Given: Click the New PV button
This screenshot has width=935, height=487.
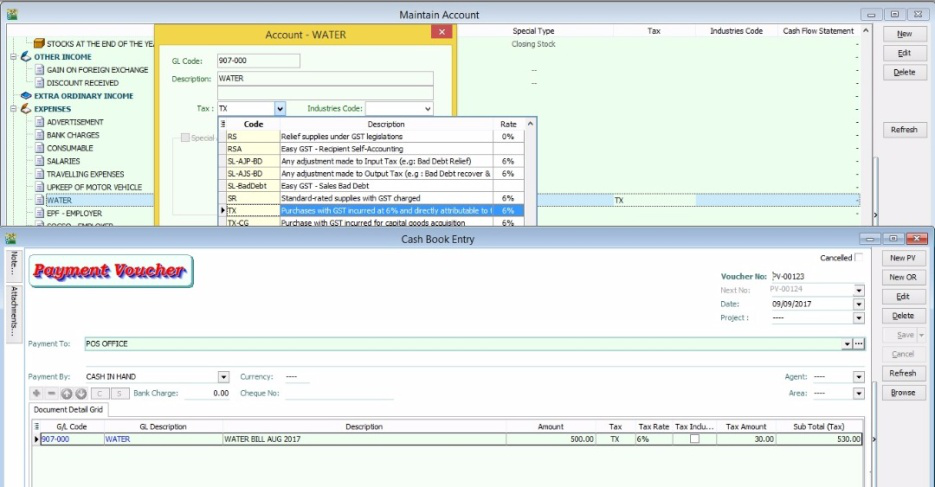Looking at the screenshot, I should (x=902, y=258).
